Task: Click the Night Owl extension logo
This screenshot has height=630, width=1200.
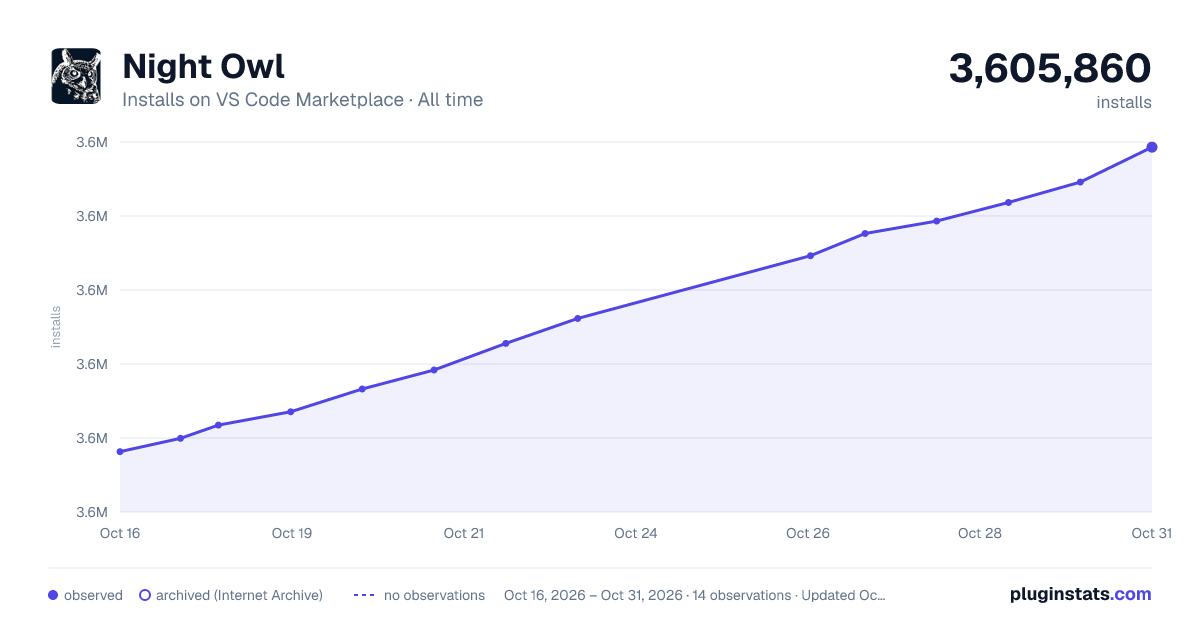Action: [76, 76]
